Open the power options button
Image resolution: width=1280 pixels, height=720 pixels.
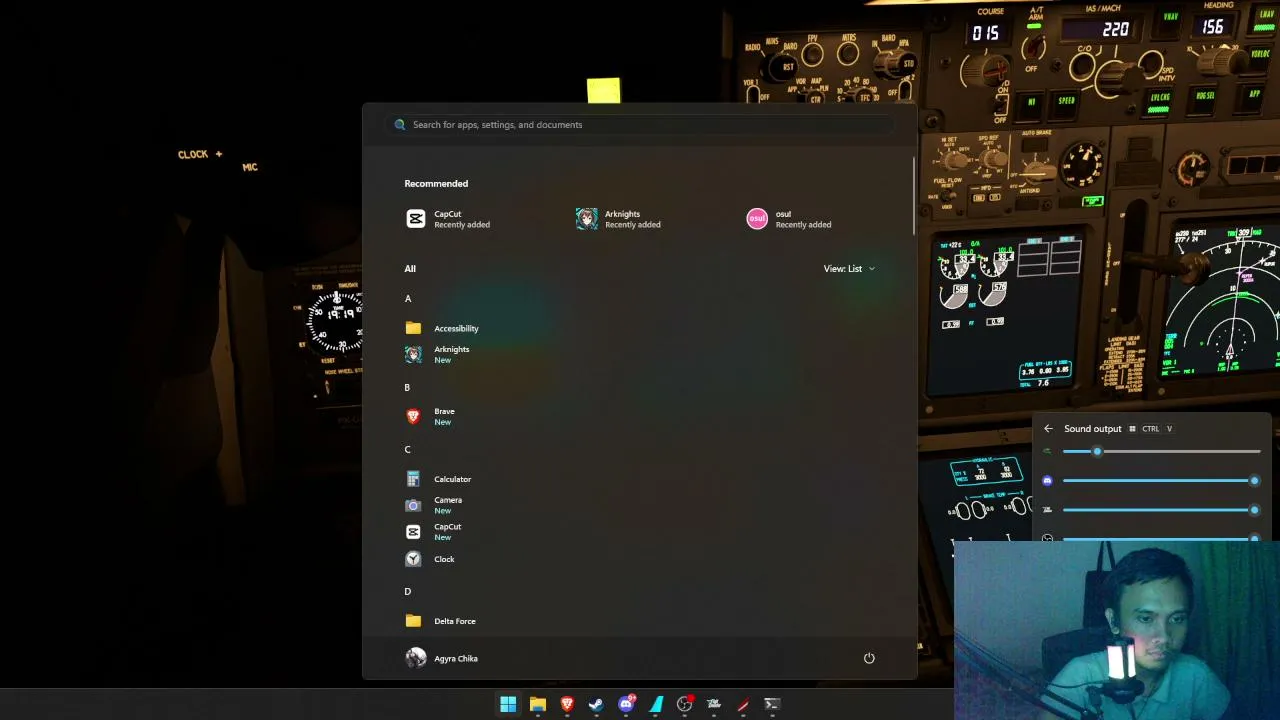pyautogui.click(x=869, y=658)
